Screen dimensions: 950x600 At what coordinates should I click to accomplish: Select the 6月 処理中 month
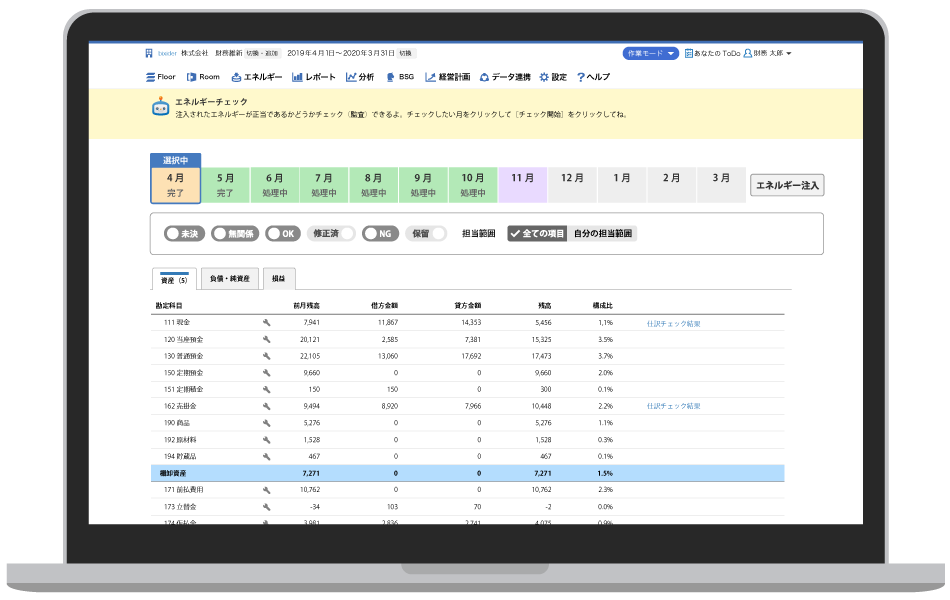pyautogui.click(x=274, y=185)
